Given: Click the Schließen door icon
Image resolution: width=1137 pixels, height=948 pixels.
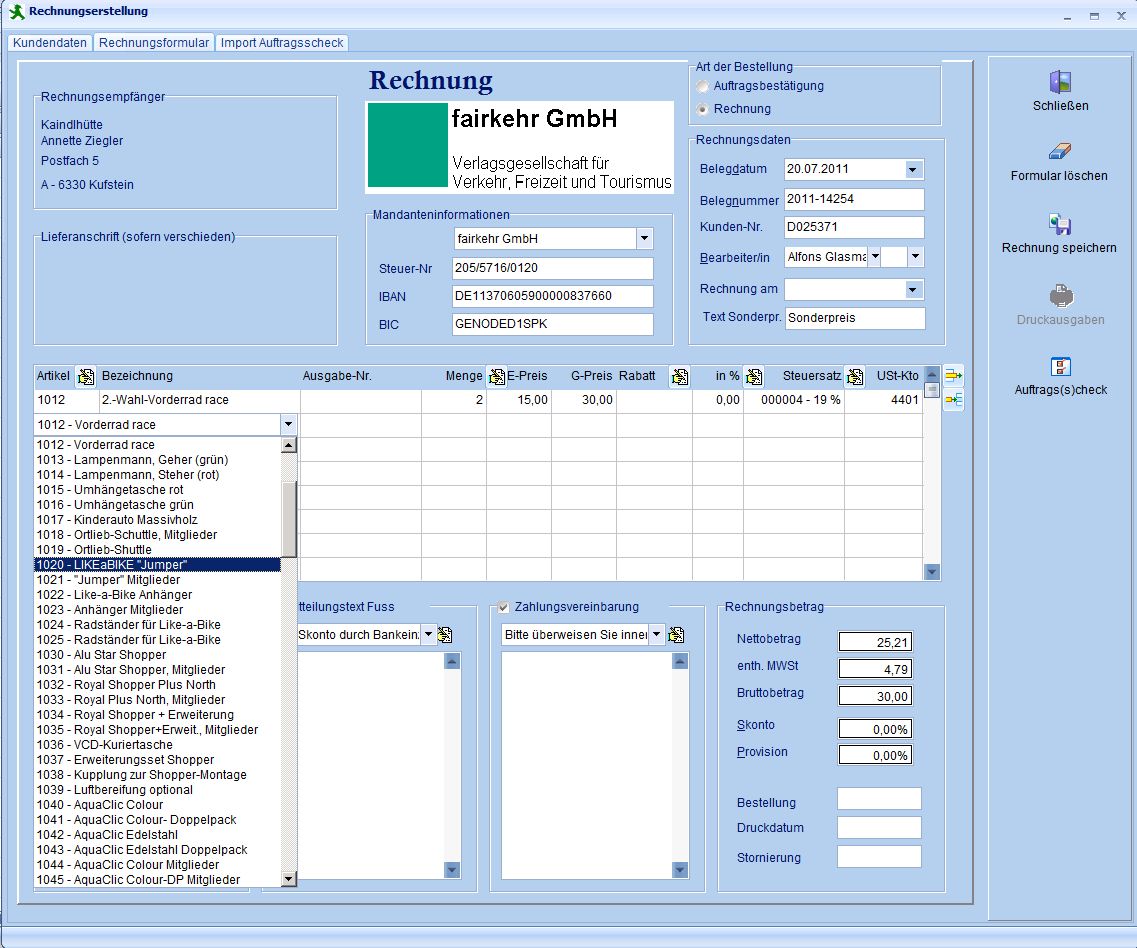Looking at the screenshot, I should 1059,82.
